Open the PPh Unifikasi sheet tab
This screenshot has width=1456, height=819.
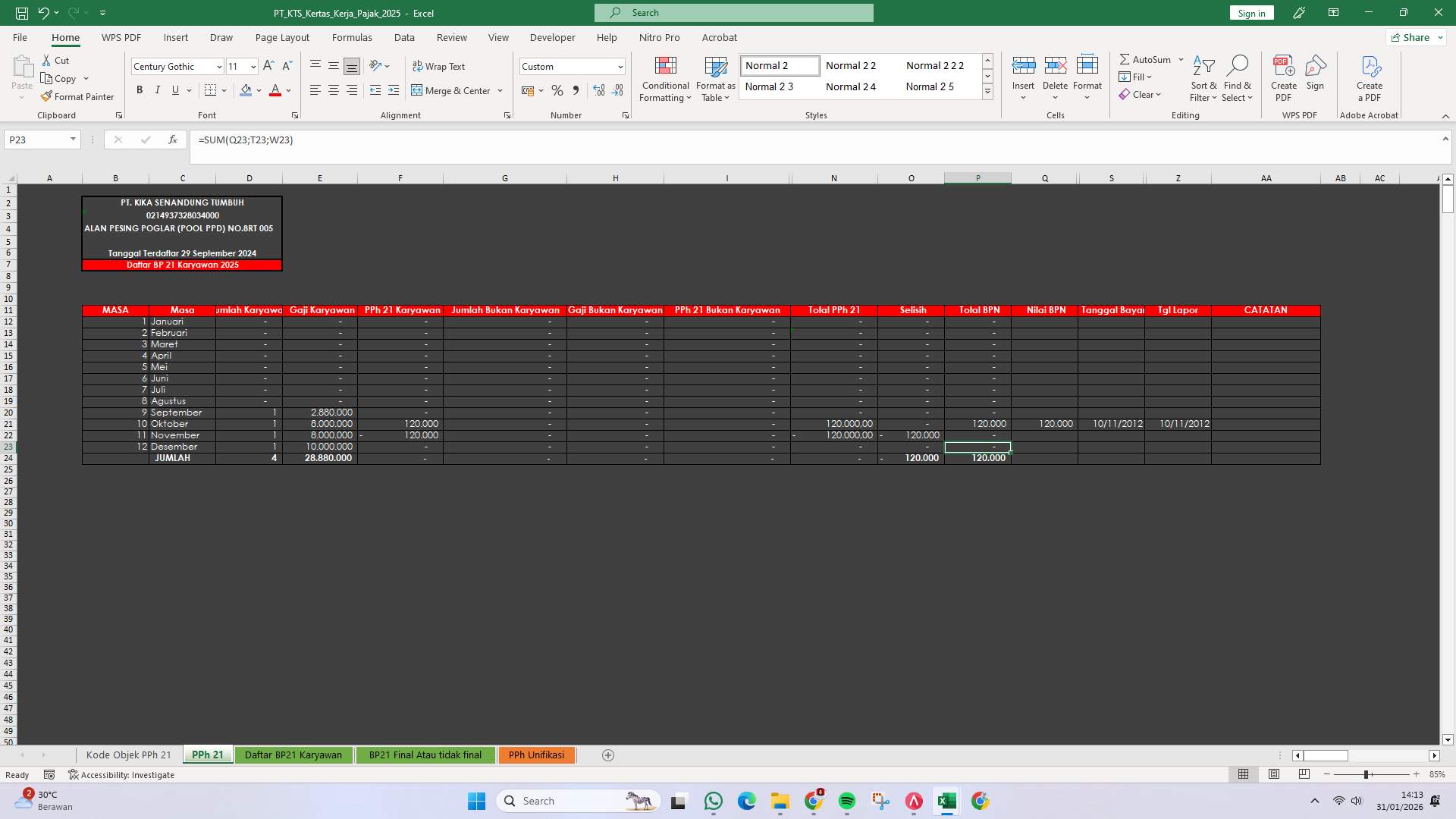pyautogui.click(x=536, y=755)
